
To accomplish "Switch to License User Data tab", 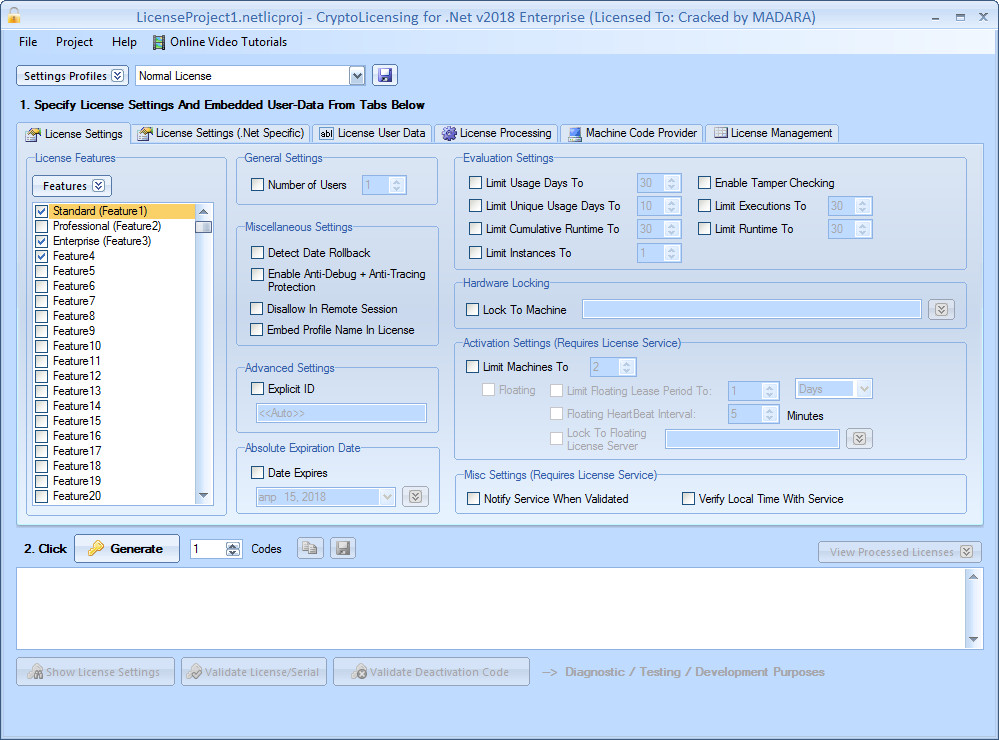I will coord(372,133).
